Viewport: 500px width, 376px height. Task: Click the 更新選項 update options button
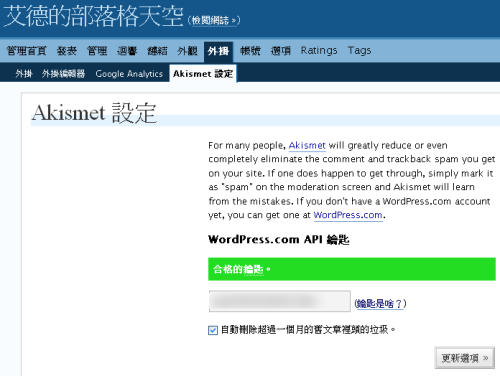465,358
